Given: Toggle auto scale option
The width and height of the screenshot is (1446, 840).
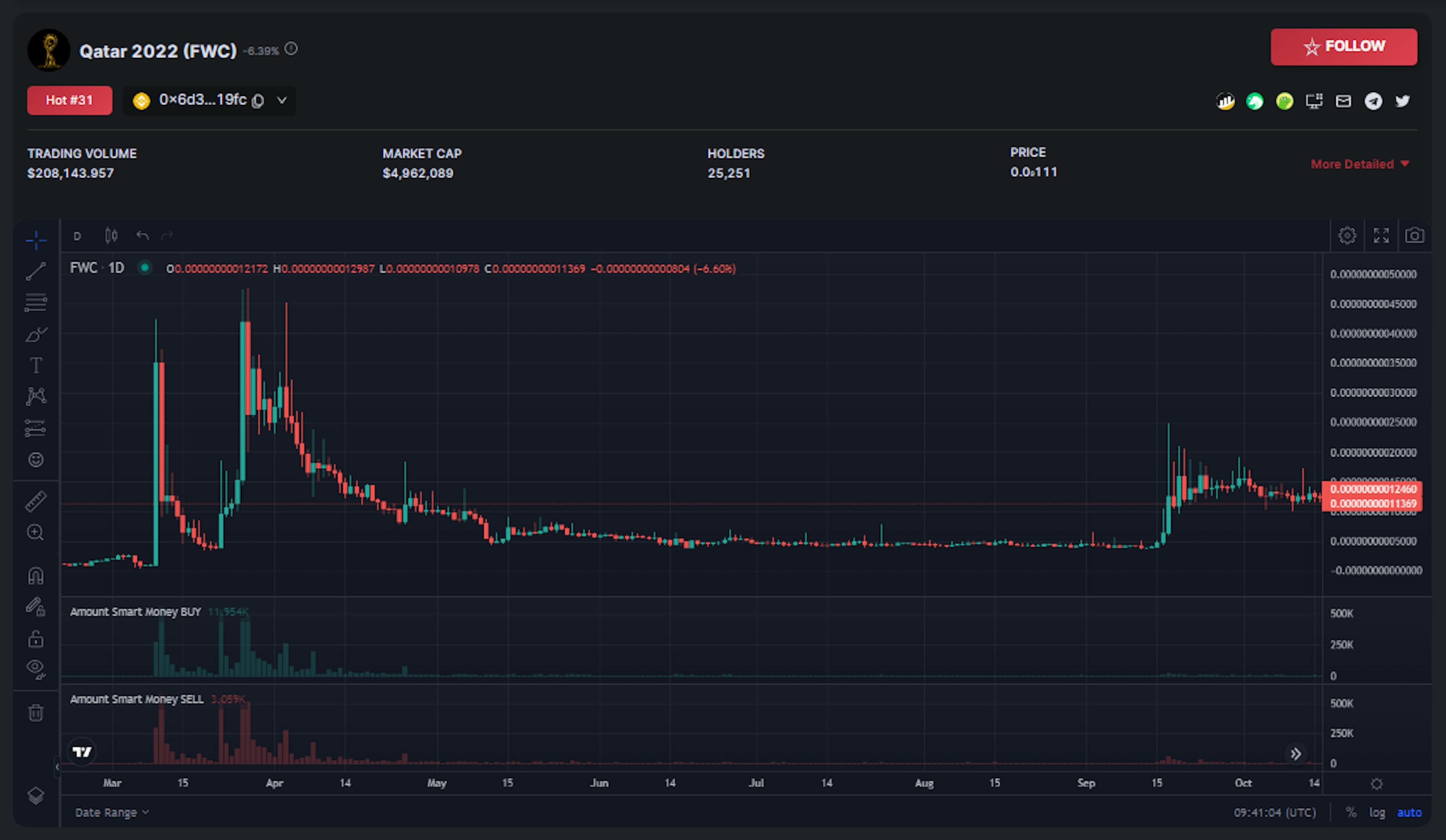Looking at the screenshot, I should (x=1409, y=812).
